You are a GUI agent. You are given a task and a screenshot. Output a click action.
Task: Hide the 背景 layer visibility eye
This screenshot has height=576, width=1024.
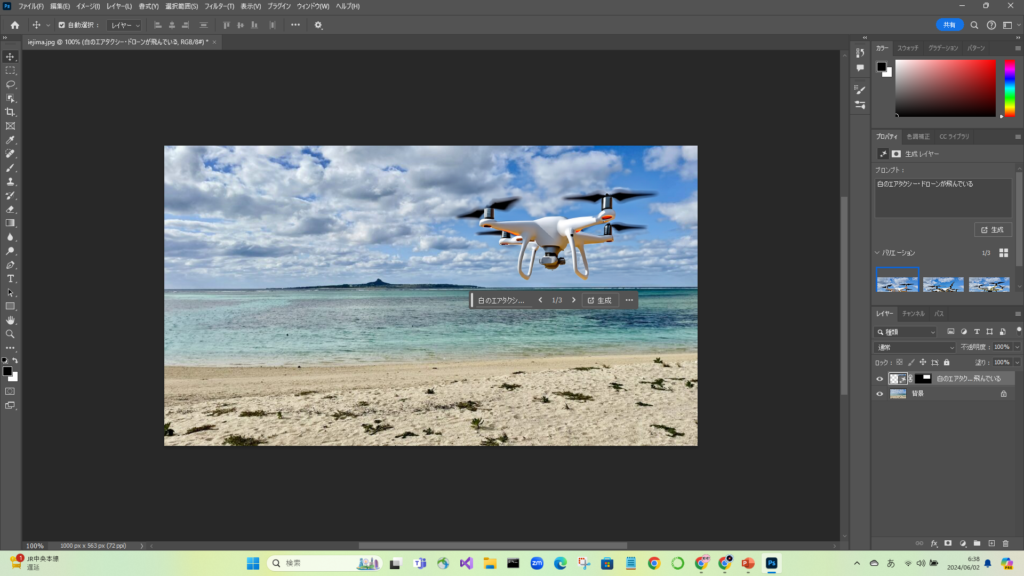(x=880, y=394)
